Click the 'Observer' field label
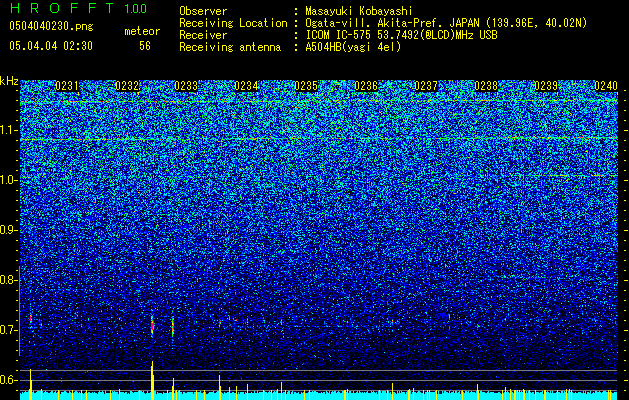 coord(203,11)
